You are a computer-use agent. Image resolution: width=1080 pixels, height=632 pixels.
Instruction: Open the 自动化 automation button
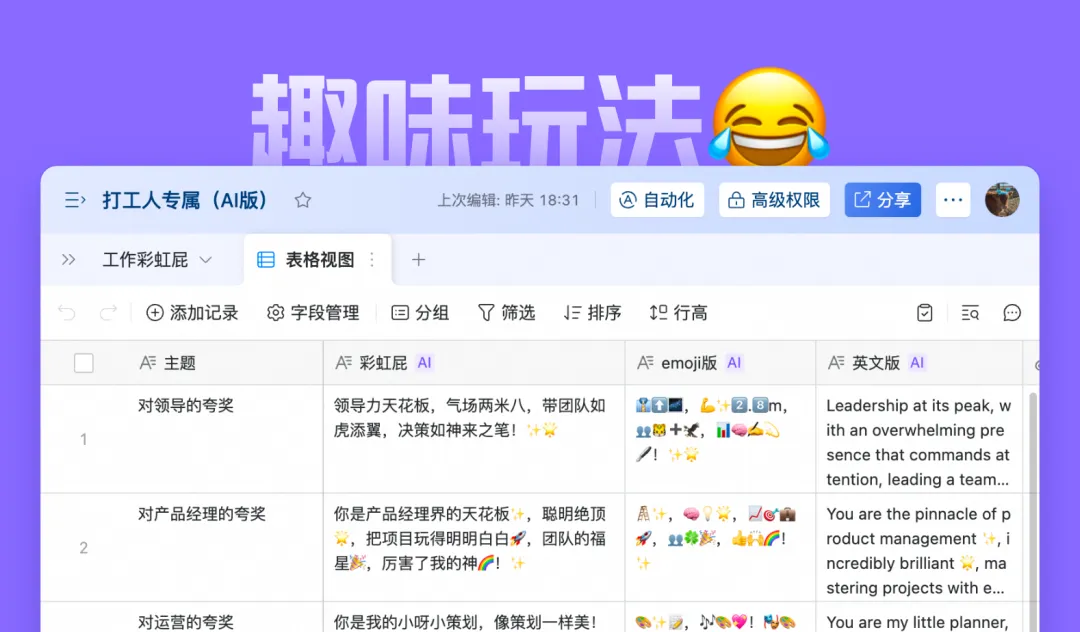pyautogui.click(x=657, y=200)
